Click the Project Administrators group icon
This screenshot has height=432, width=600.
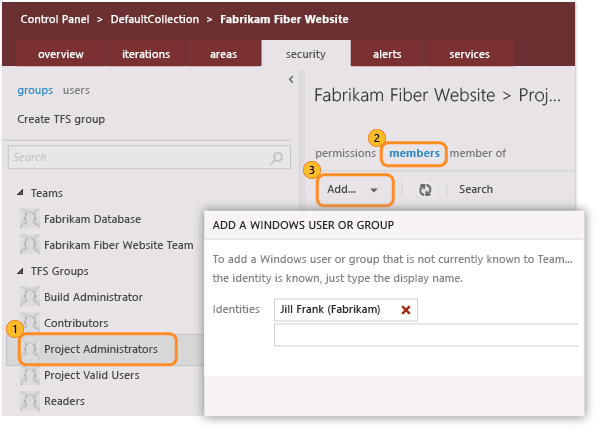coord(30,349)
